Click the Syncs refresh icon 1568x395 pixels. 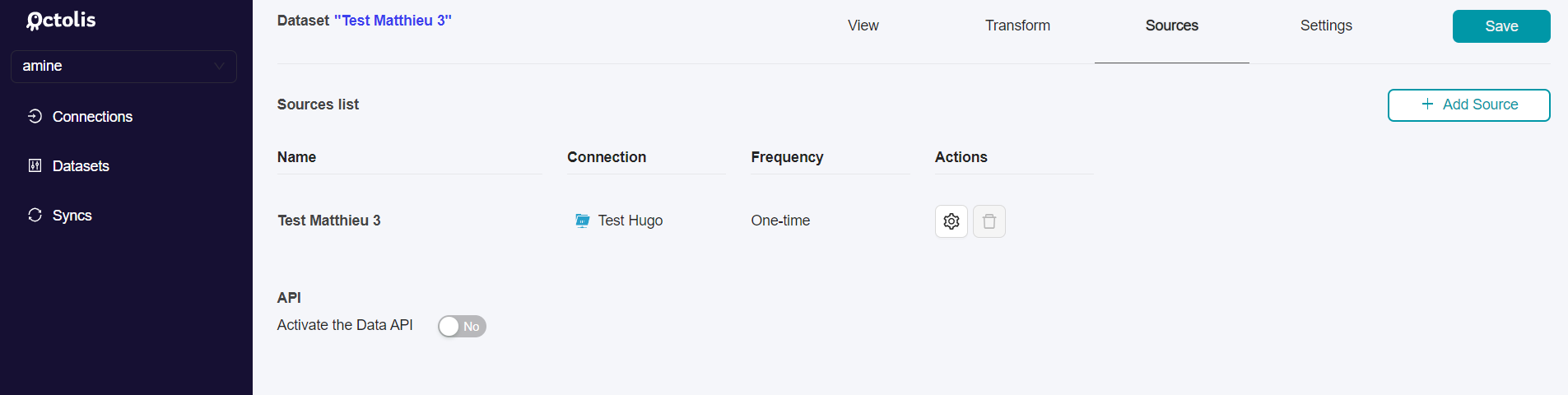click(x=35, y=215)
